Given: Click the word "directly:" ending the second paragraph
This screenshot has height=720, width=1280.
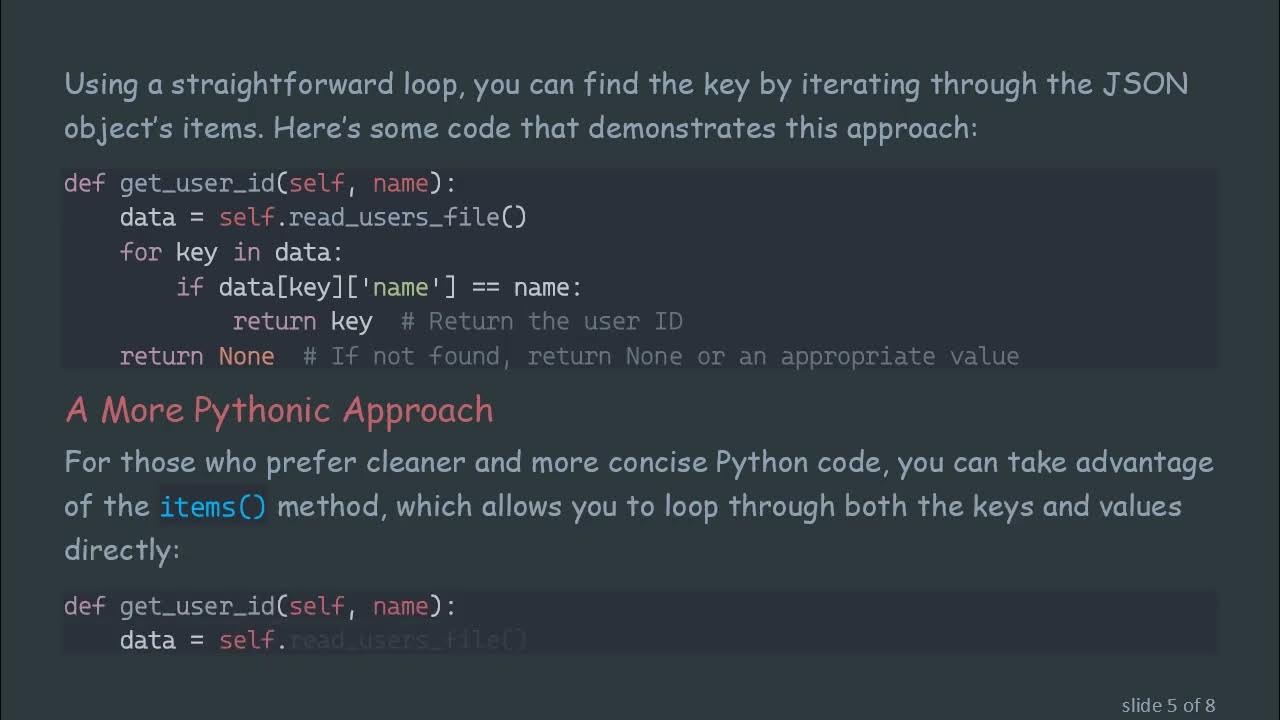Looking at the screenshot, I should click(122, 549).
